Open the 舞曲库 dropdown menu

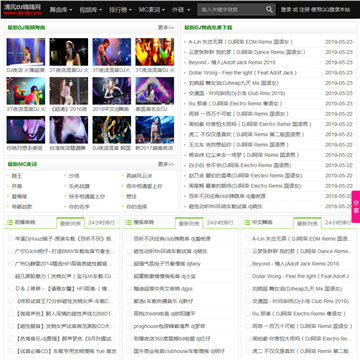coord(61,10)
